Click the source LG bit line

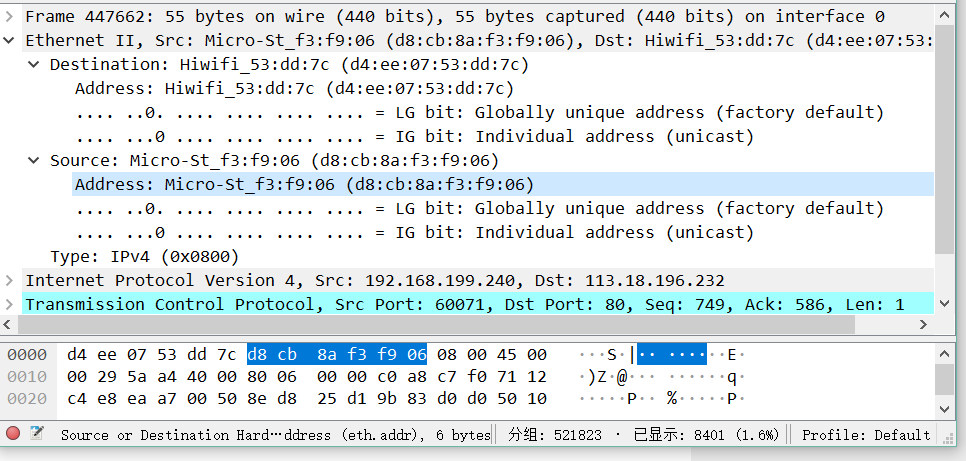[479, 208]
